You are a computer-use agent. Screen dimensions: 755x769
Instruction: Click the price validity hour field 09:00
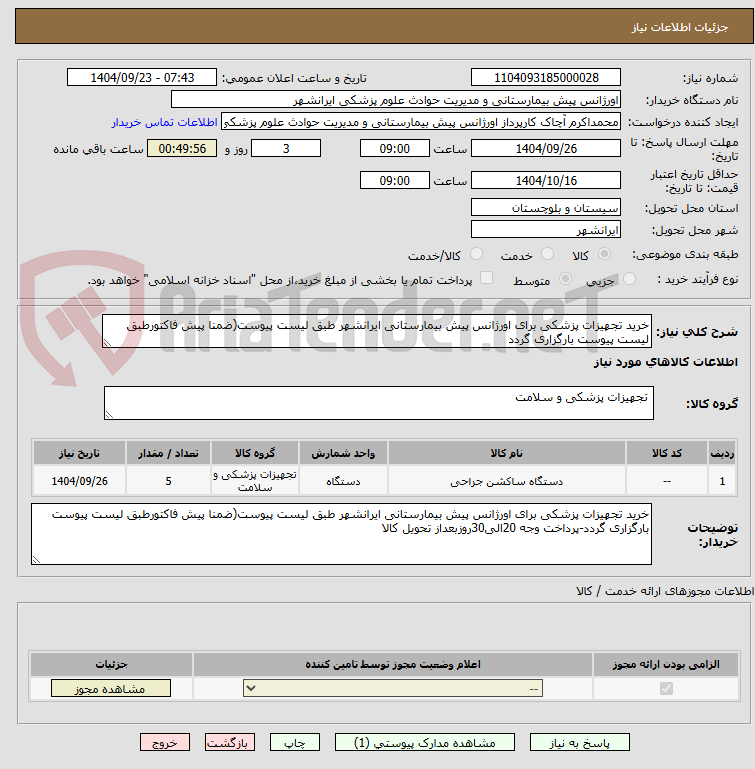click(x=394, y=180)
